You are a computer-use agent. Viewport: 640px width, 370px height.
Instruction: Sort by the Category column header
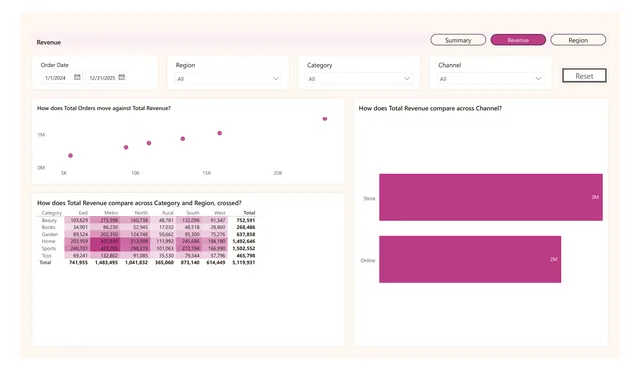point(51,213)
